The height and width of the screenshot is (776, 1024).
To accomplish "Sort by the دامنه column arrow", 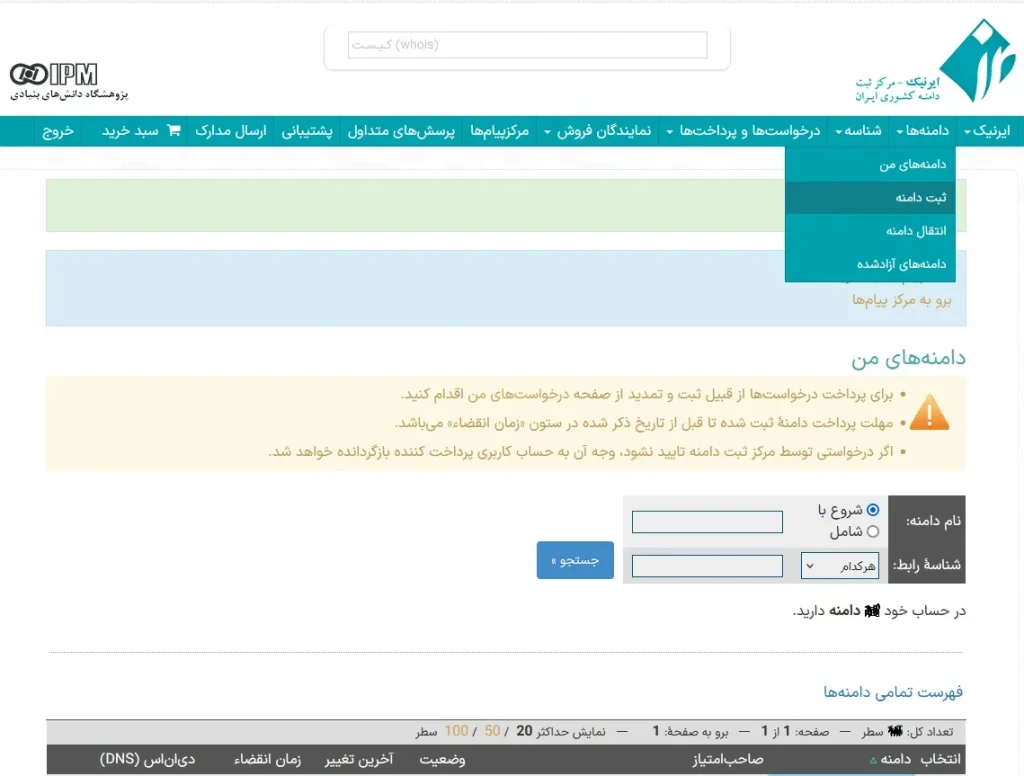I will click(x=873, y=761).
